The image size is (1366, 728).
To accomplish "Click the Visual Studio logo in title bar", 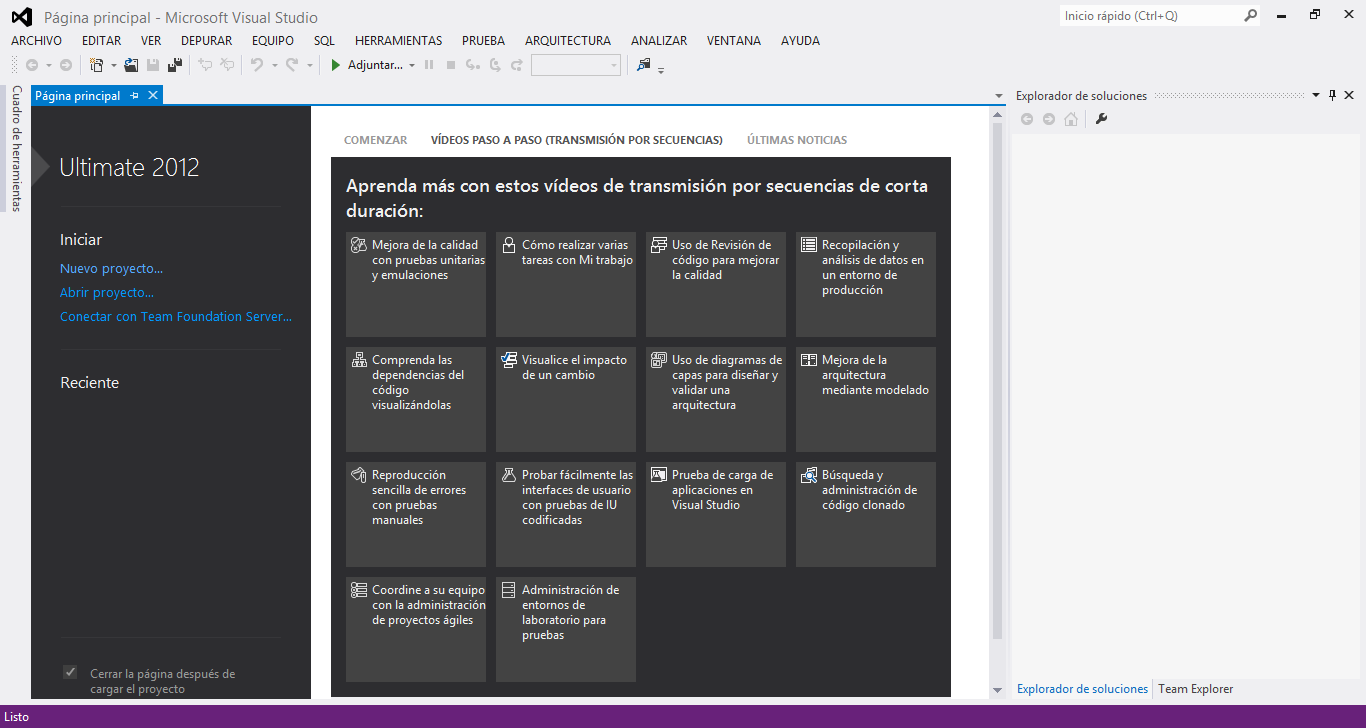I will (21, 17).
